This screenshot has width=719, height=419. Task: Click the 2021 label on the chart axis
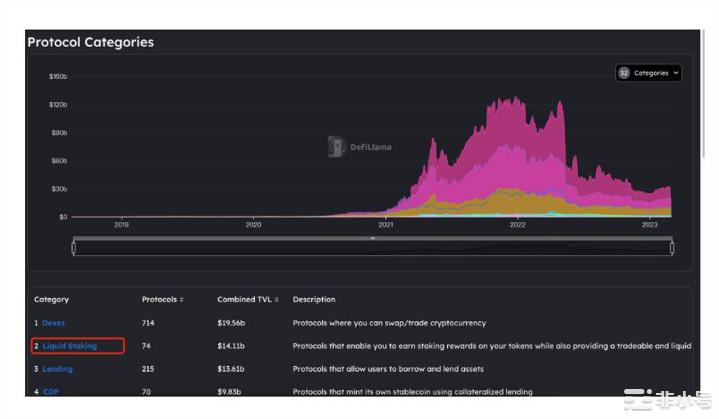386,225
